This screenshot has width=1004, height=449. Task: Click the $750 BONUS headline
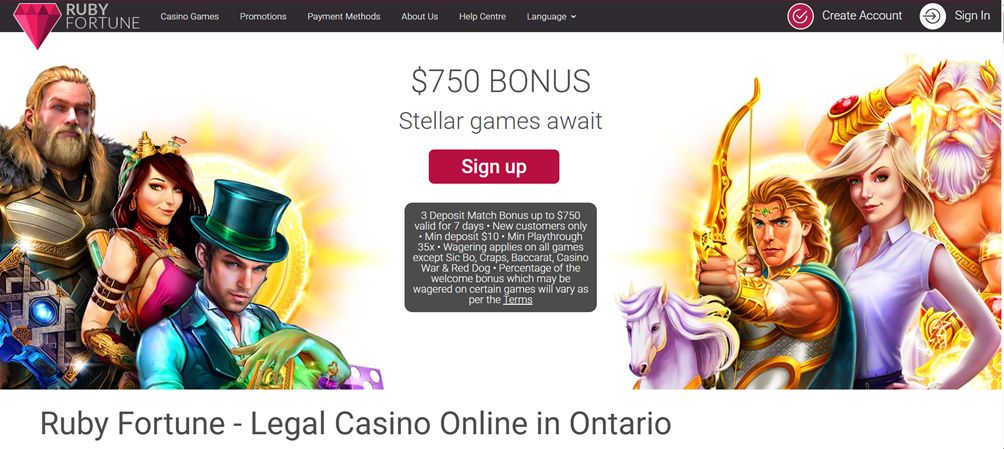(501, 81)
